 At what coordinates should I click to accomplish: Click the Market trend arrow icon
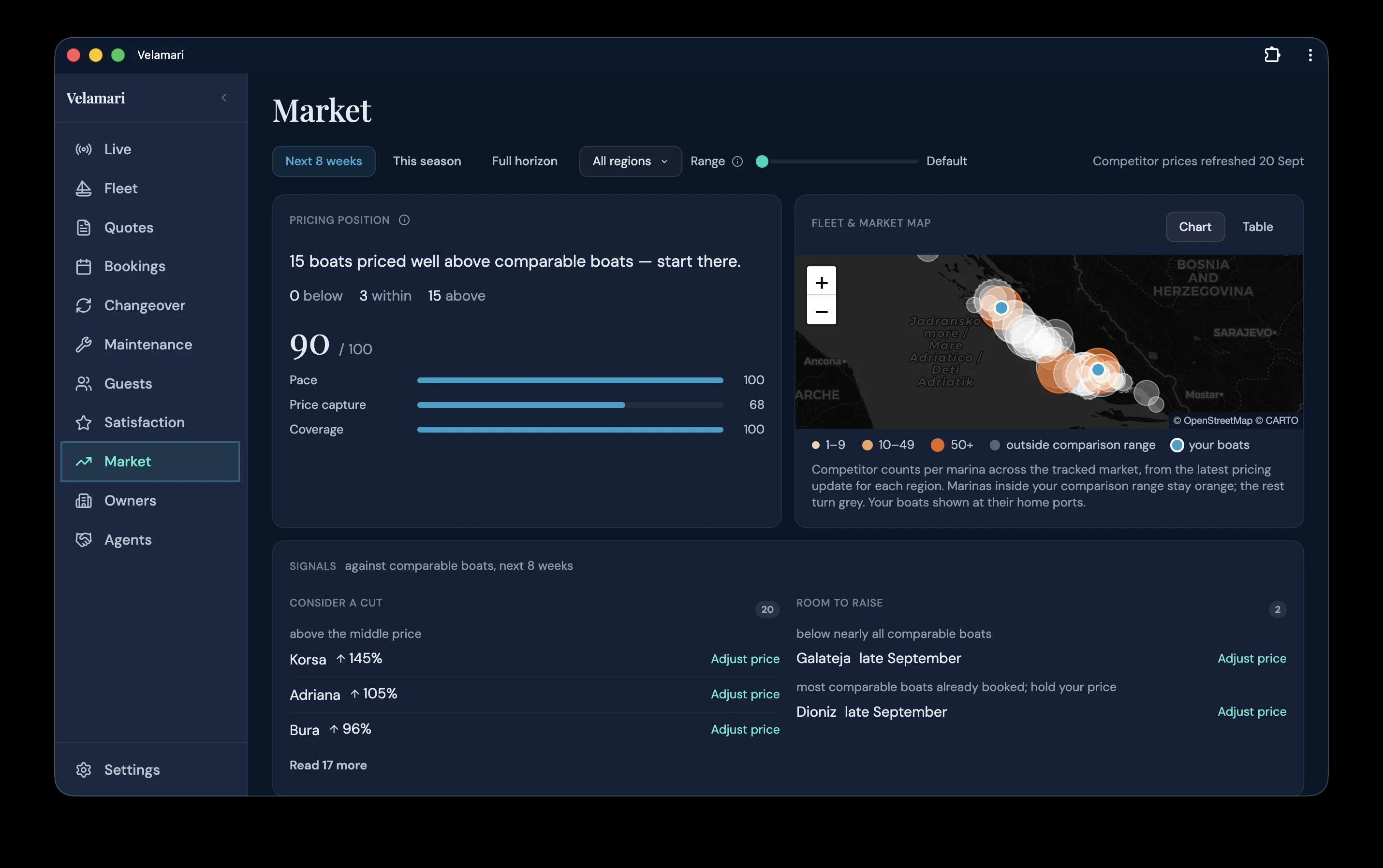point(84,462)
